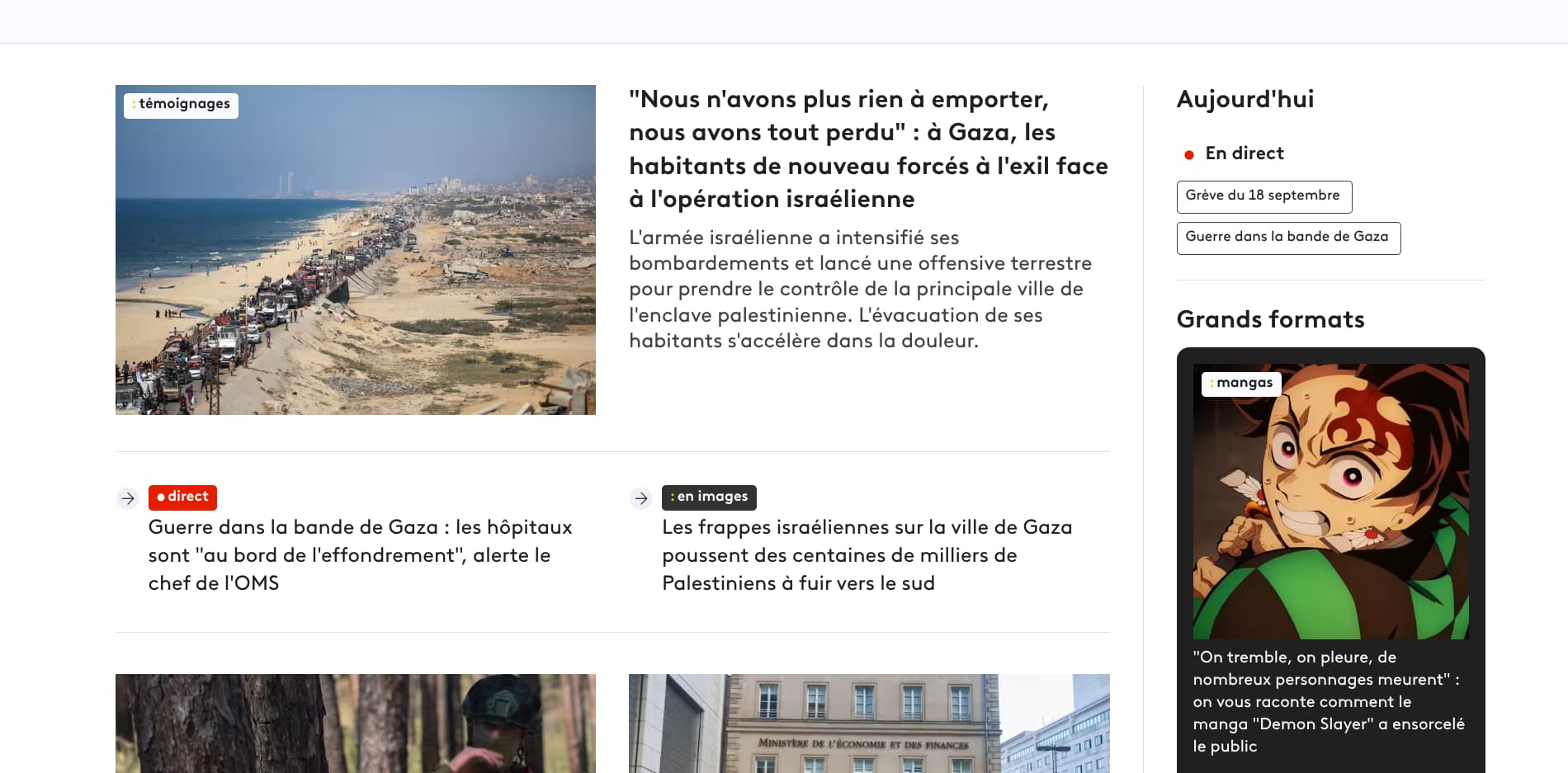Screen dimensions: 1568x773
Task: Open the Guerre dans la bande de Gaza live
Action: point(1288,238)
